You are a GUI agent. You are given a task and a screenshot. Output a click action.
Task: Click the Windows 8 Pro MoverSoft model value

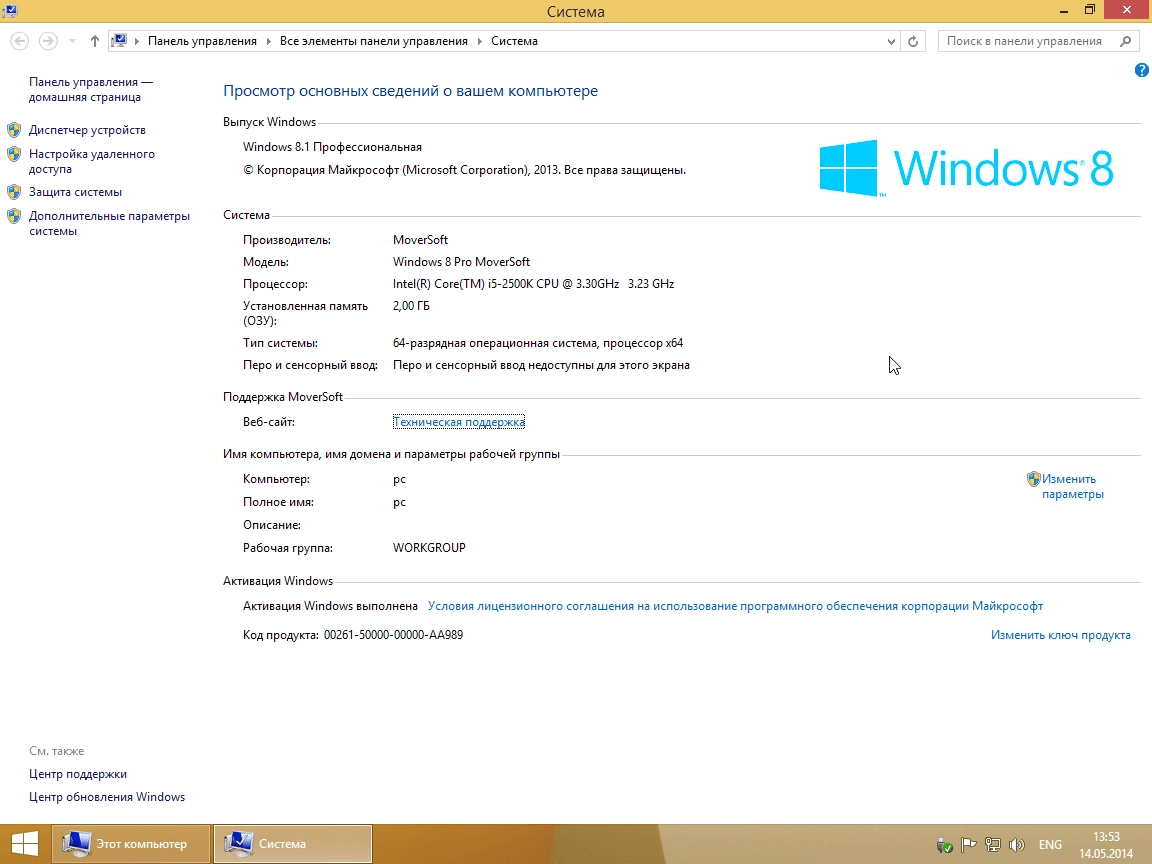pos(461,262)
